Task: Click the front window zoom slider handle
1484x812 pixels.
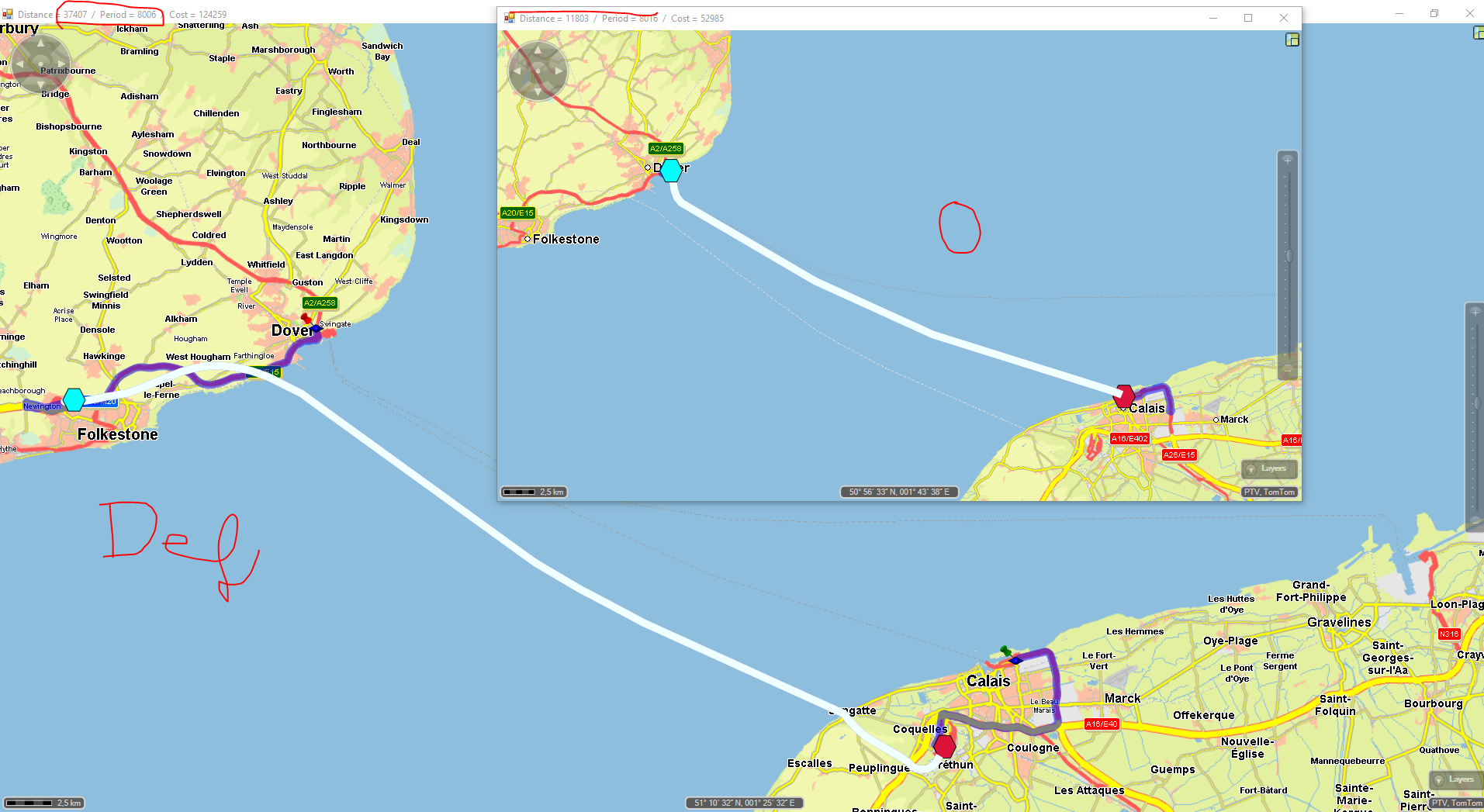Action: tap(1288, 256)
